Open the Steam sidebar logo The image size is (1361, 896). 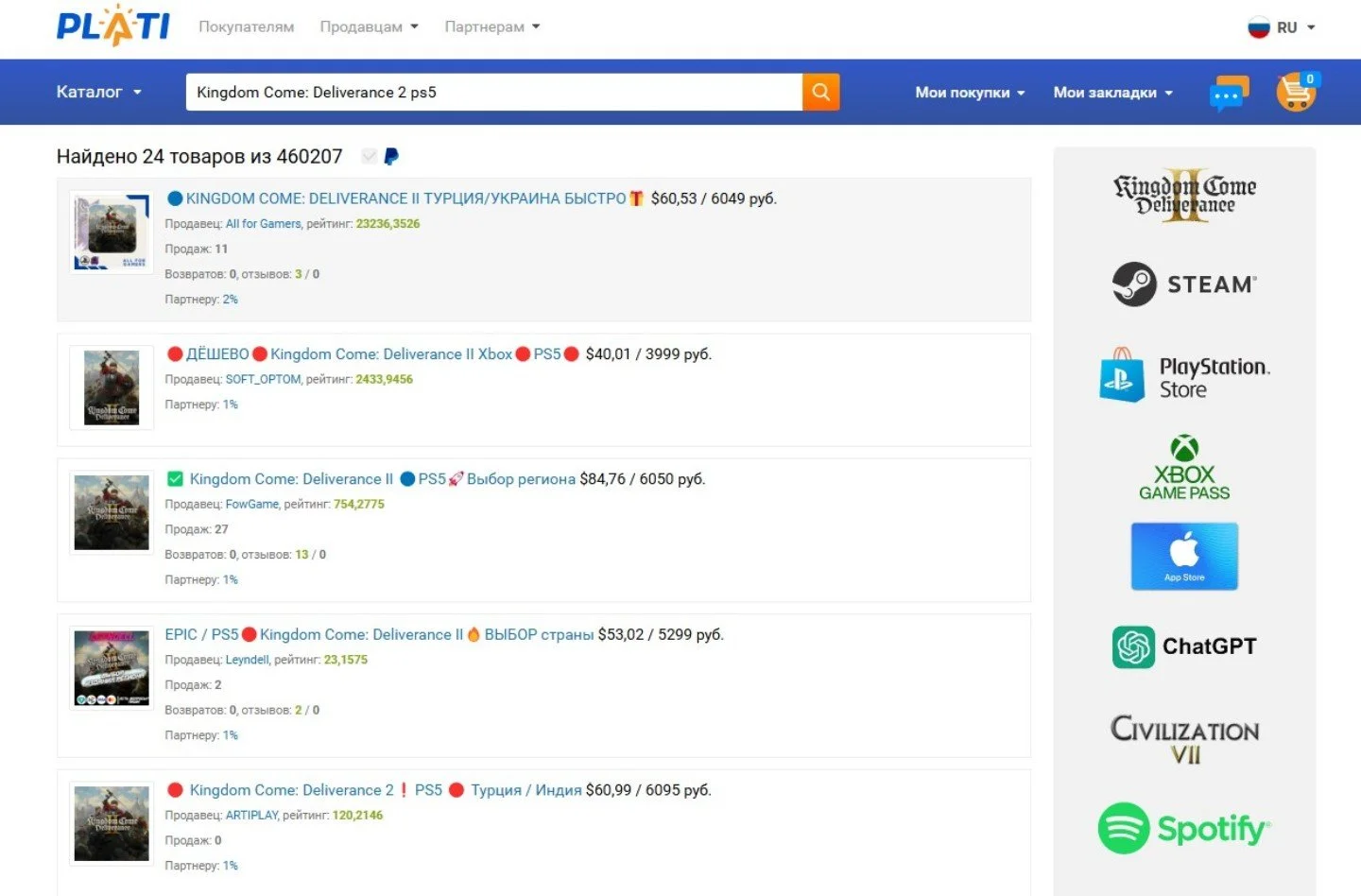pos(1184,284)
